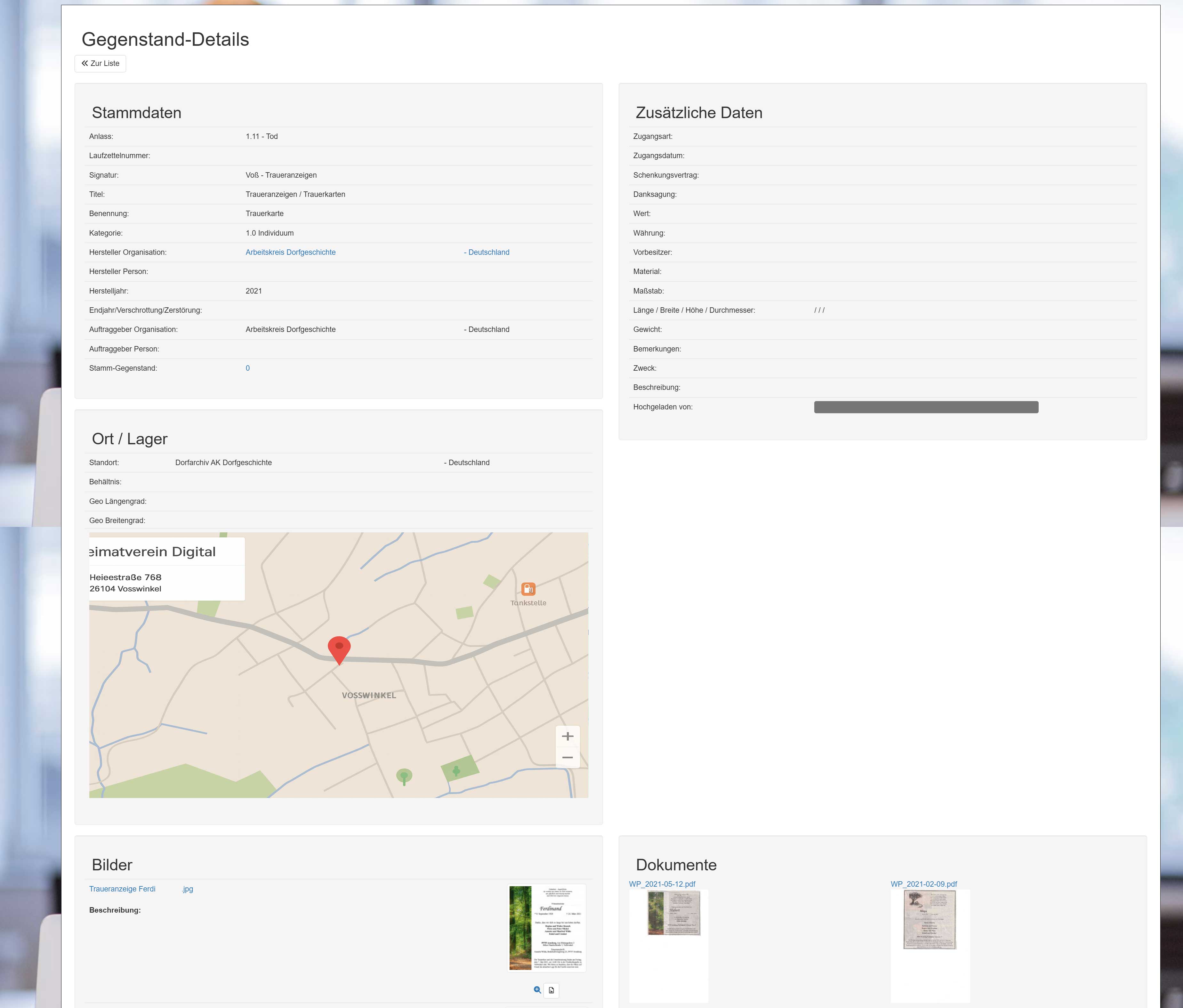Open the Traueranzeige Ferdi image link
The height and width of the screenshot is (1008, 1183).
coord(122,889)
